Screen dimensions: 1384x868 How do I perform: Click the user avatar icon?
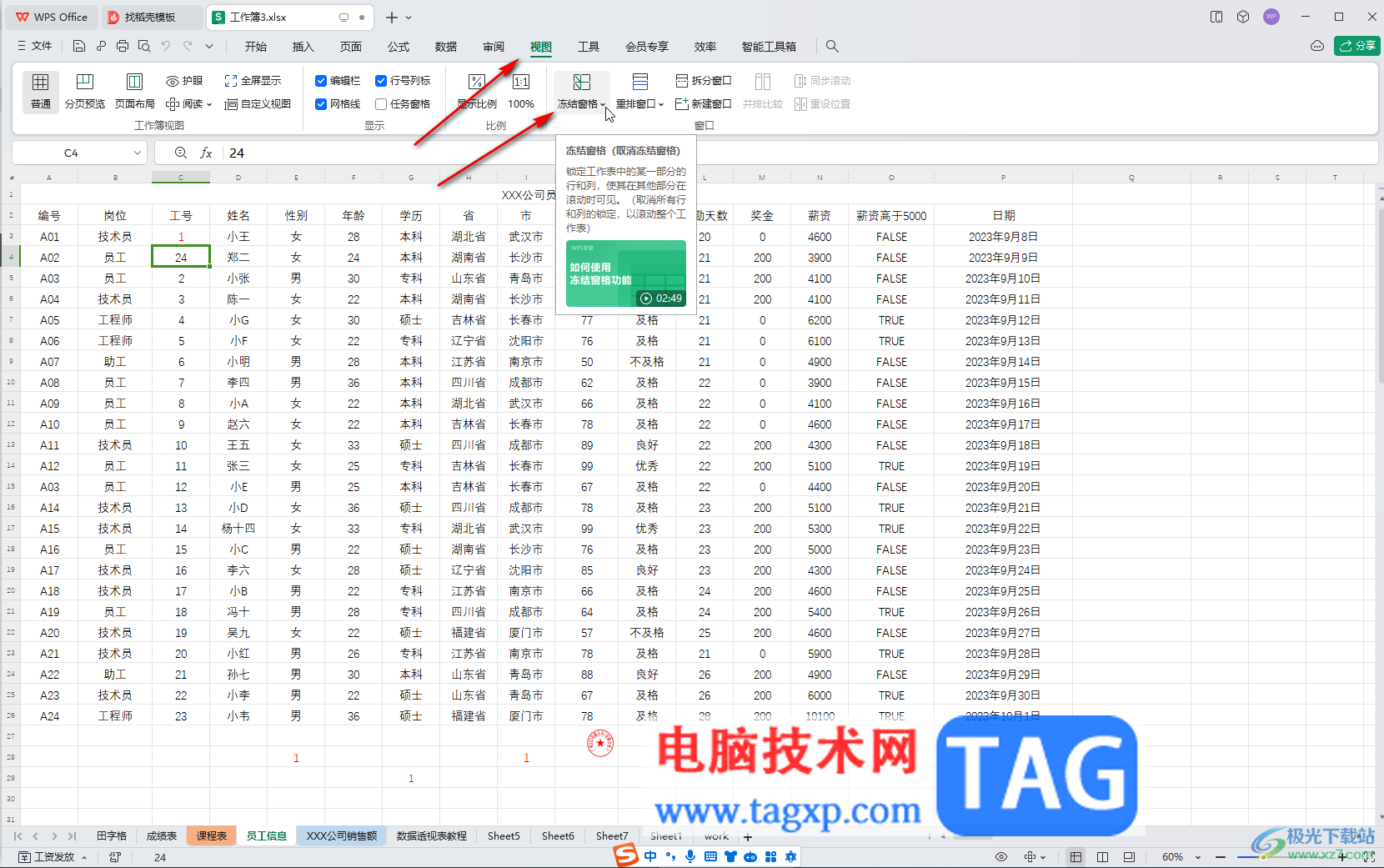click(1271, 17)
